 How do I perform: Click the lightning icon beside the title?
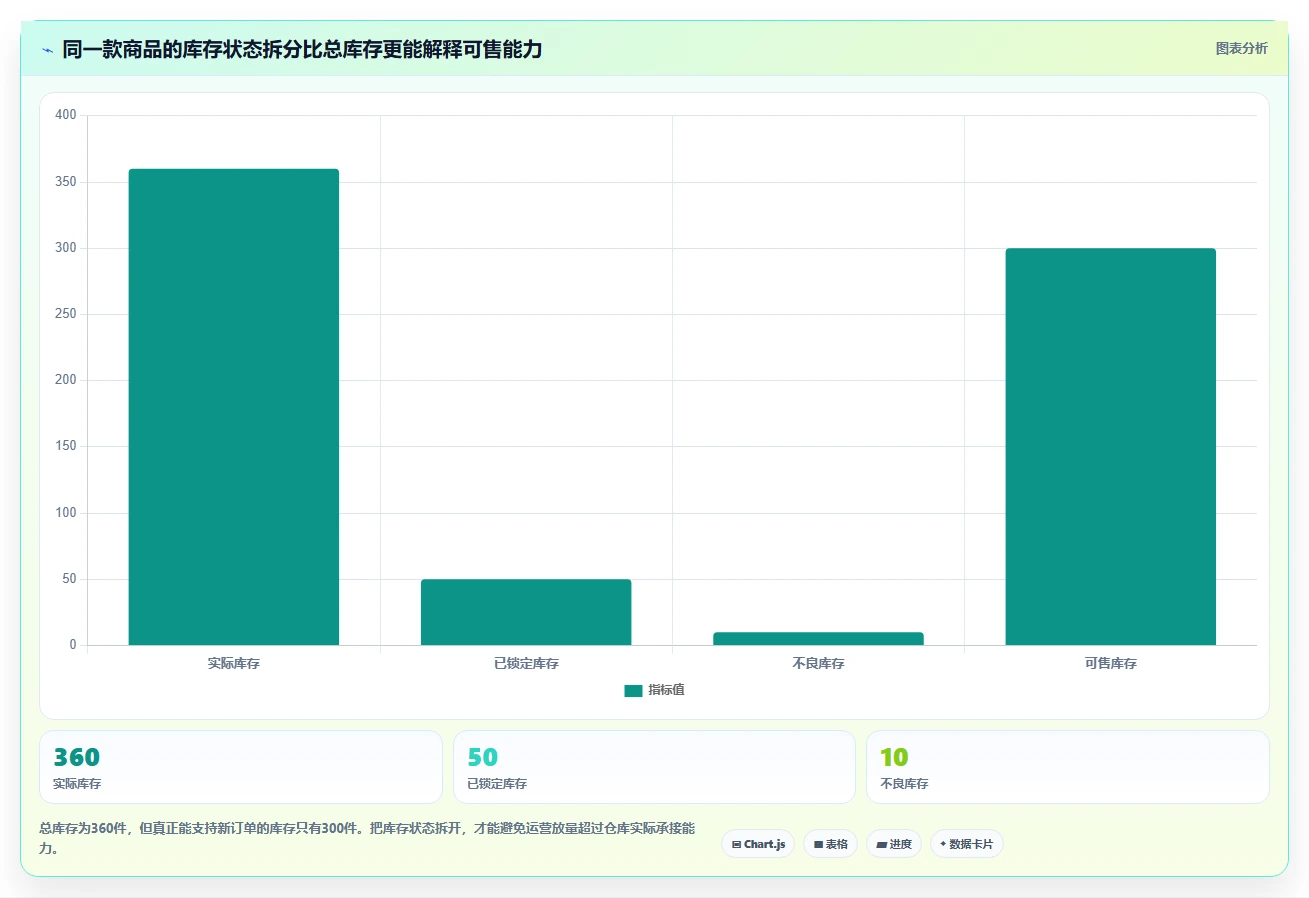pyautogui.click(x=47, y=50)
